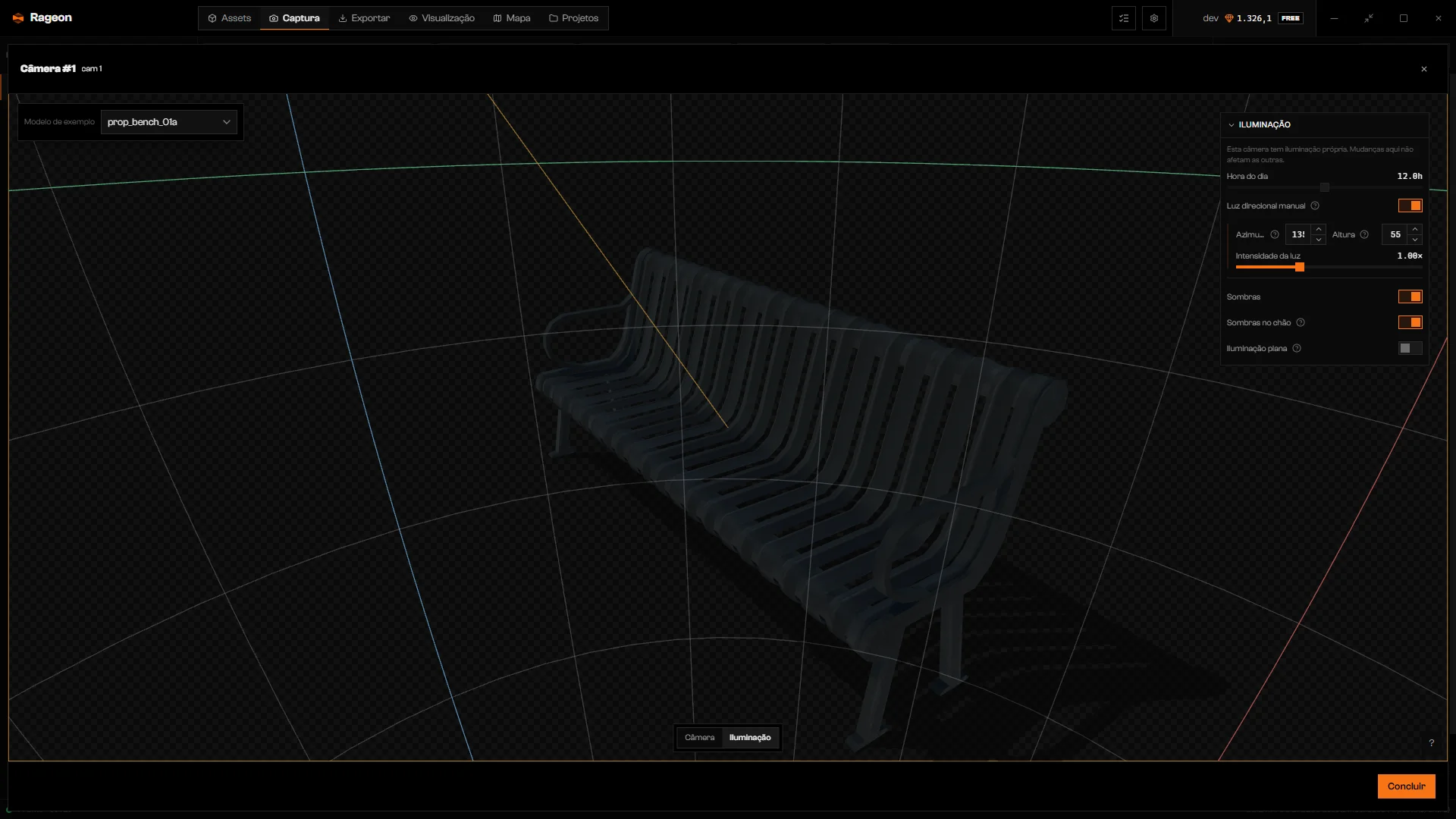Open the Mapa tab
Image resolution: width=1456 pixels, height=819 pixels.
(512, 18)
